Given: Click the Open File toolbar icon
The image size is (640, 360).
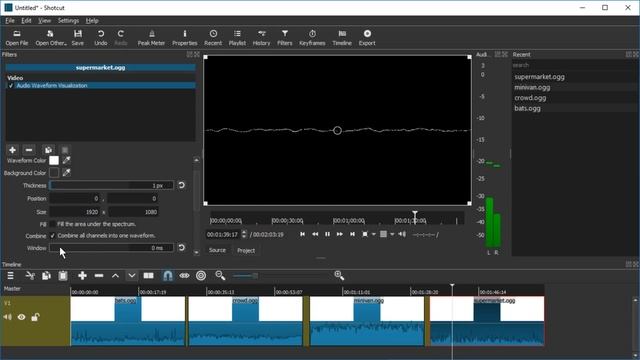Looking at the screenshot, I should (x=17, y=38).
